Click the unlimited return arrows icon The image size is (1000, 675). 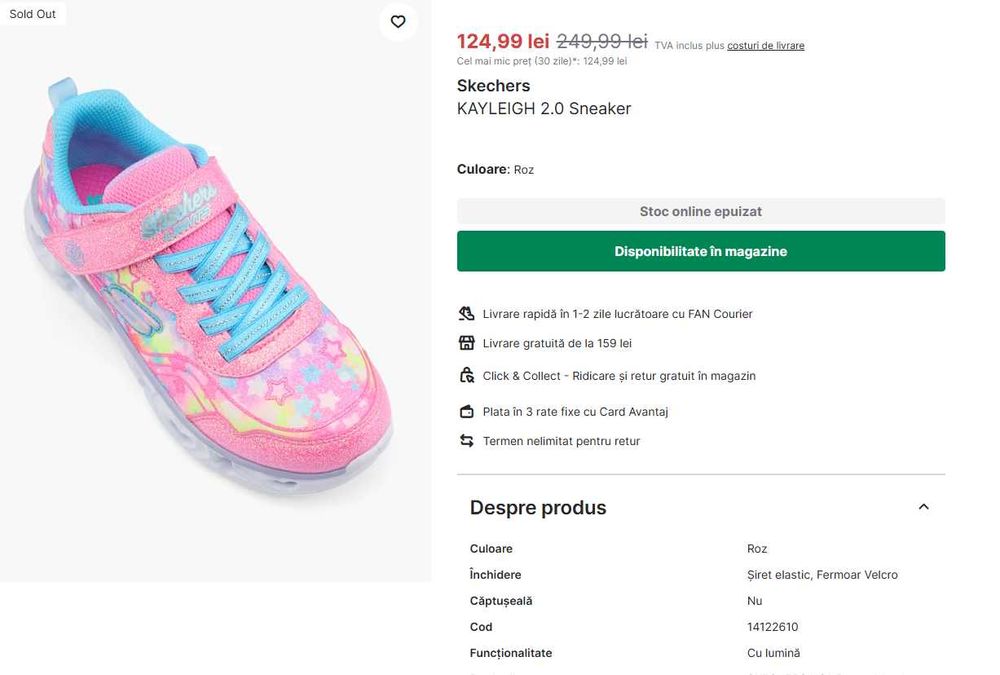click(466, 441)
